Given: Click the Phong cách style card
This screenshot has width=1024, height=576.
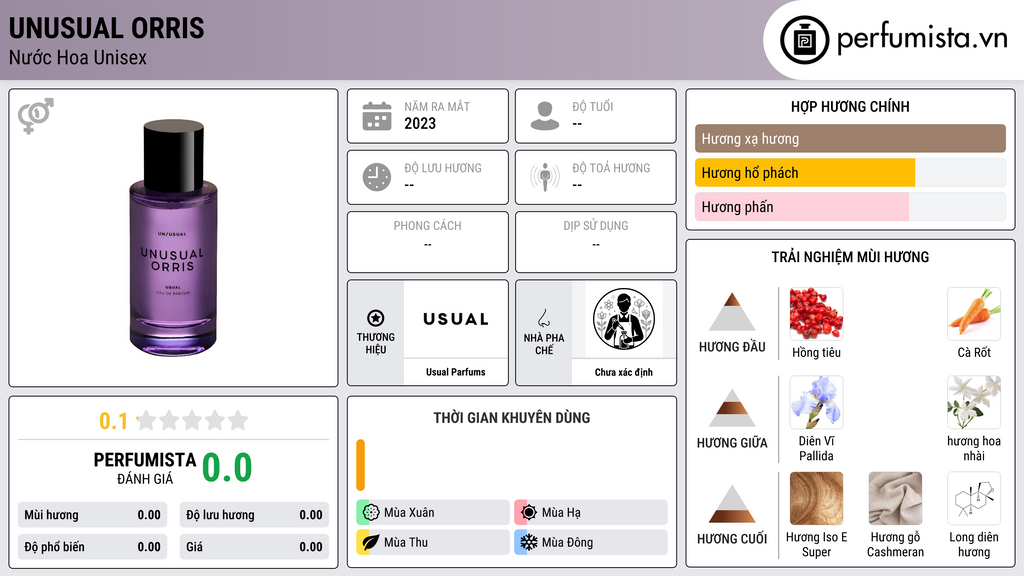Looking at the screenshot, I should coord(428,242).
